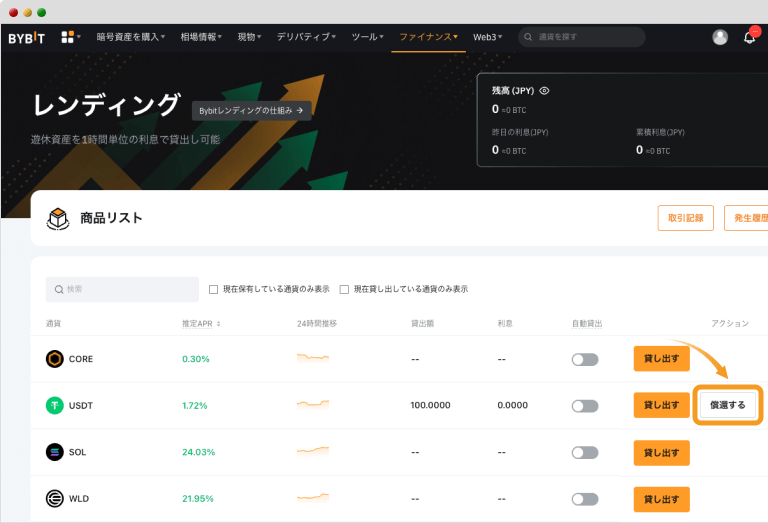Enable auto-lend toggle for WLD
The width and height of the screenshot is (768, 523).
[585, 499]
